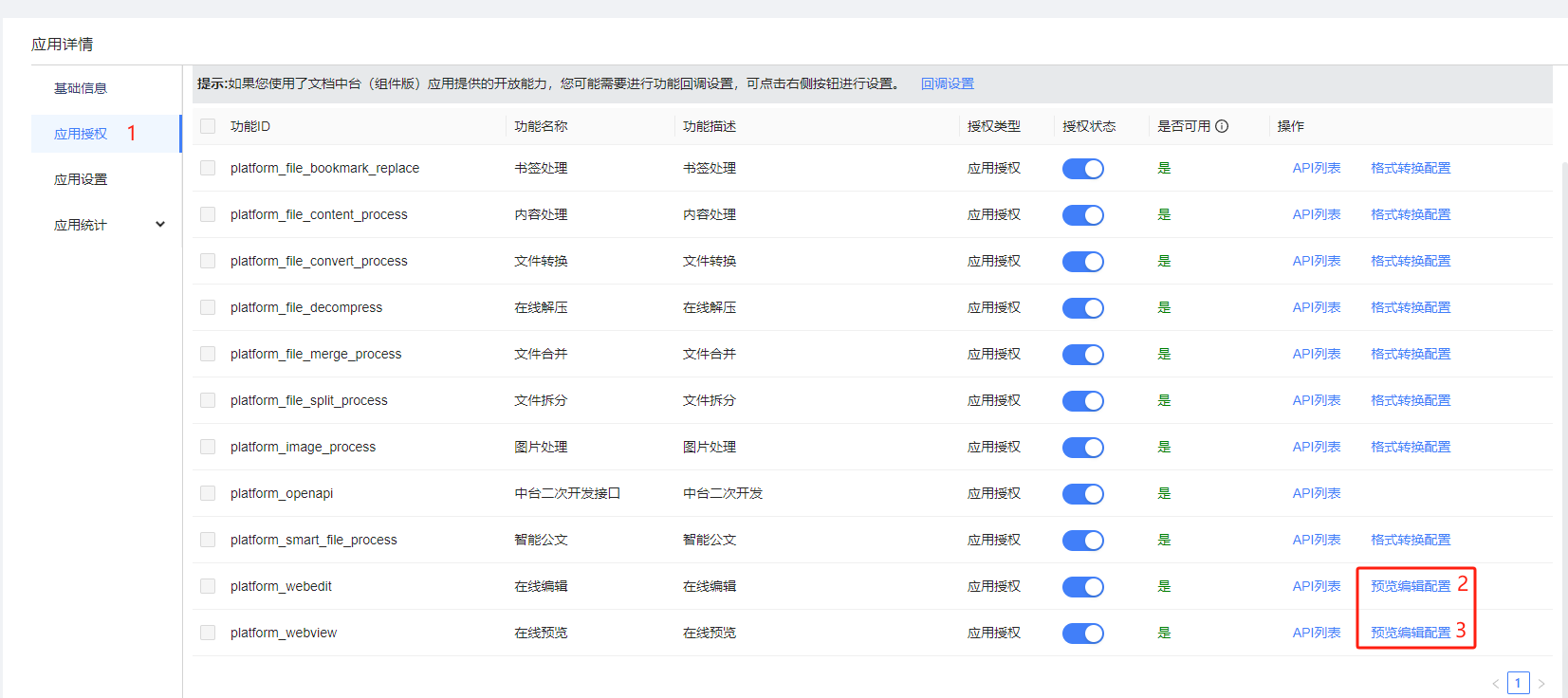Turn off platform_webview authorization switch

tap(1082, 634)
